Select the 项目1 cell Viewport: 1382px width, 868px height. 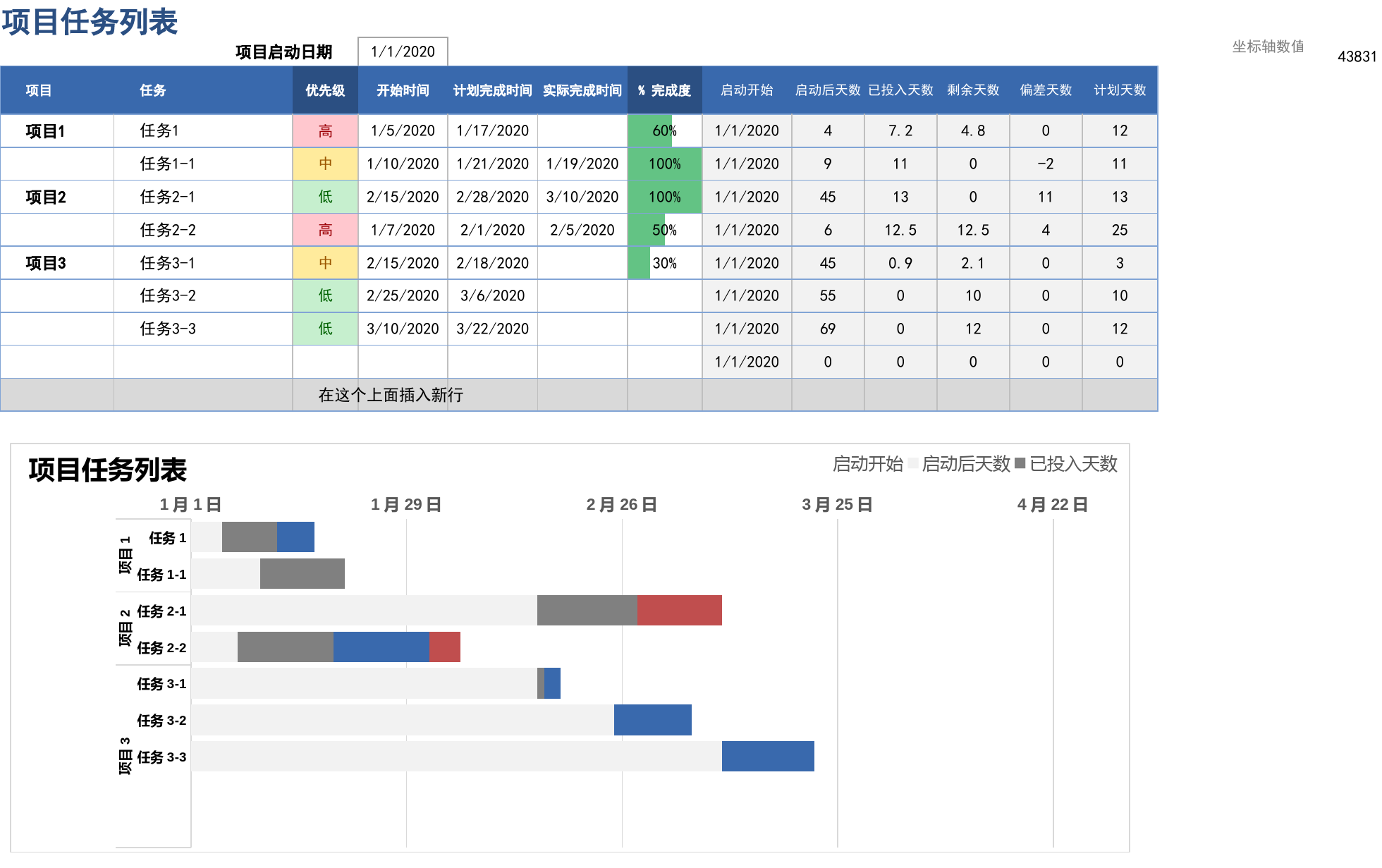click(x=57, y=131)
